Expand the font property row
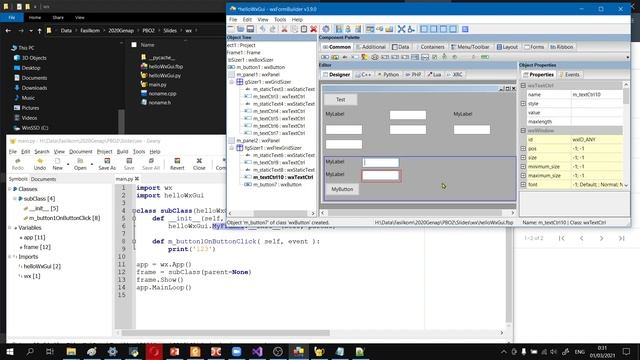The width and height of the screenshot is (640, 360). 523,184
